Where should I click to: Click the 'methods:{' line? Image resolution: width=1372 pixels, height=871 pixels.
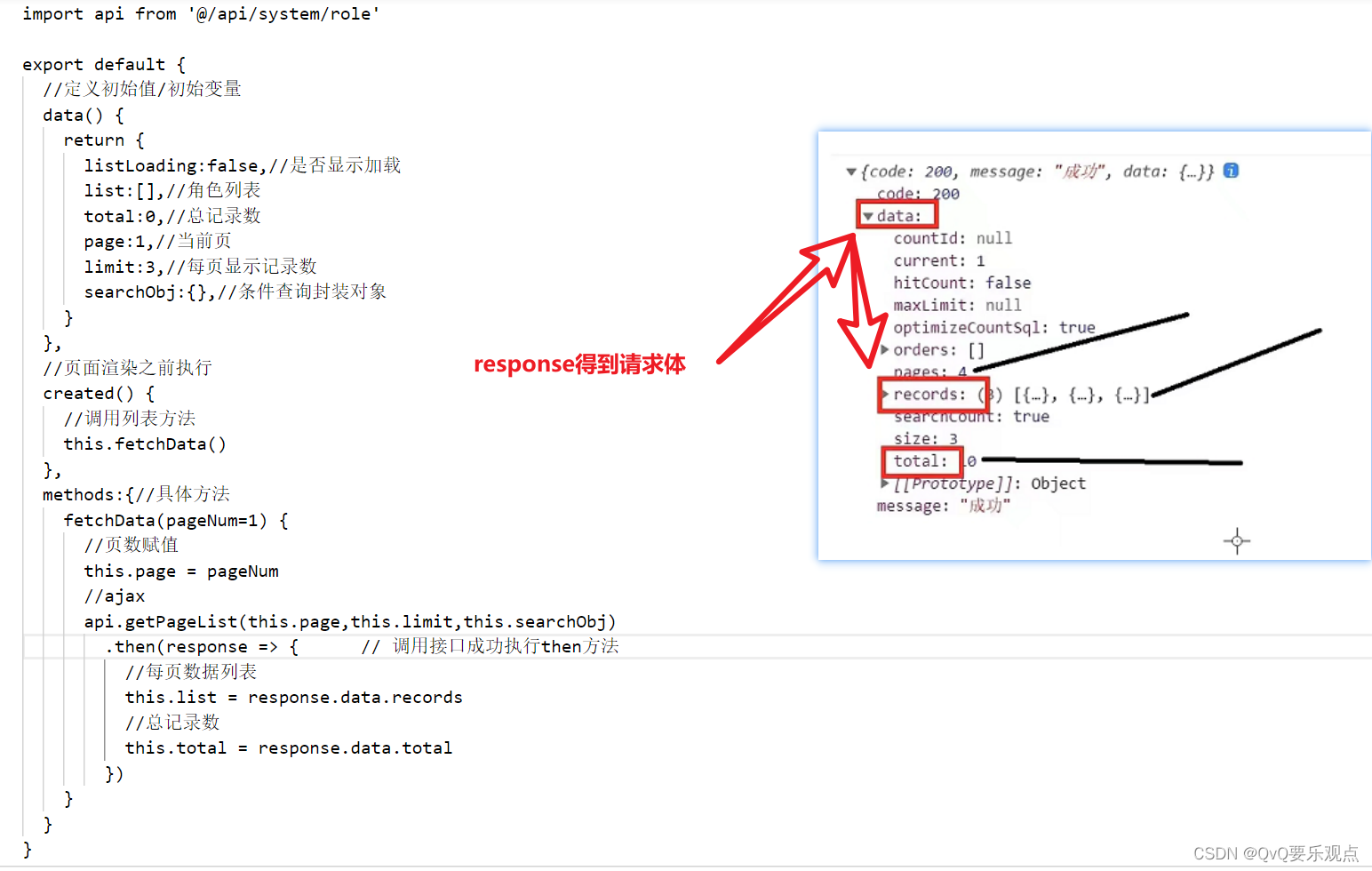click(136, 494)
